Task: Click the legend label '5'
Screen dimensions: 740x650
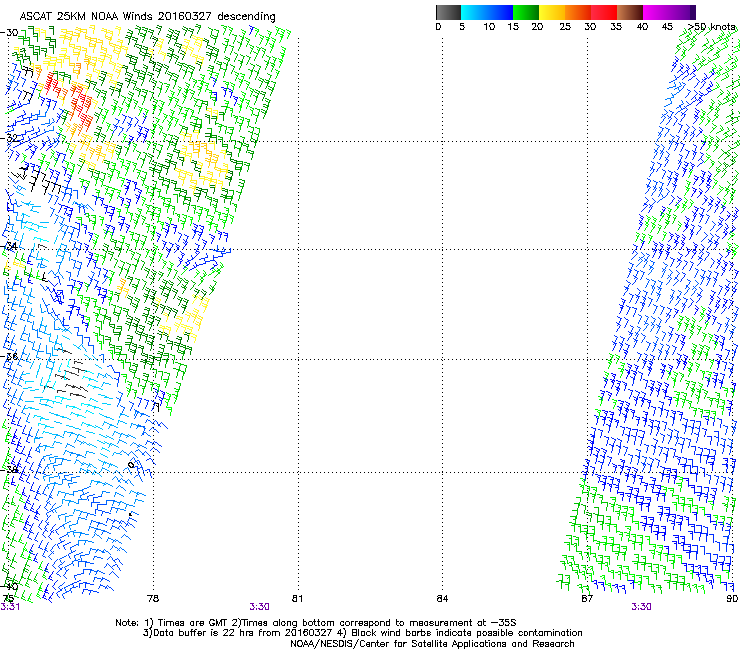Action: coord(462,26)
